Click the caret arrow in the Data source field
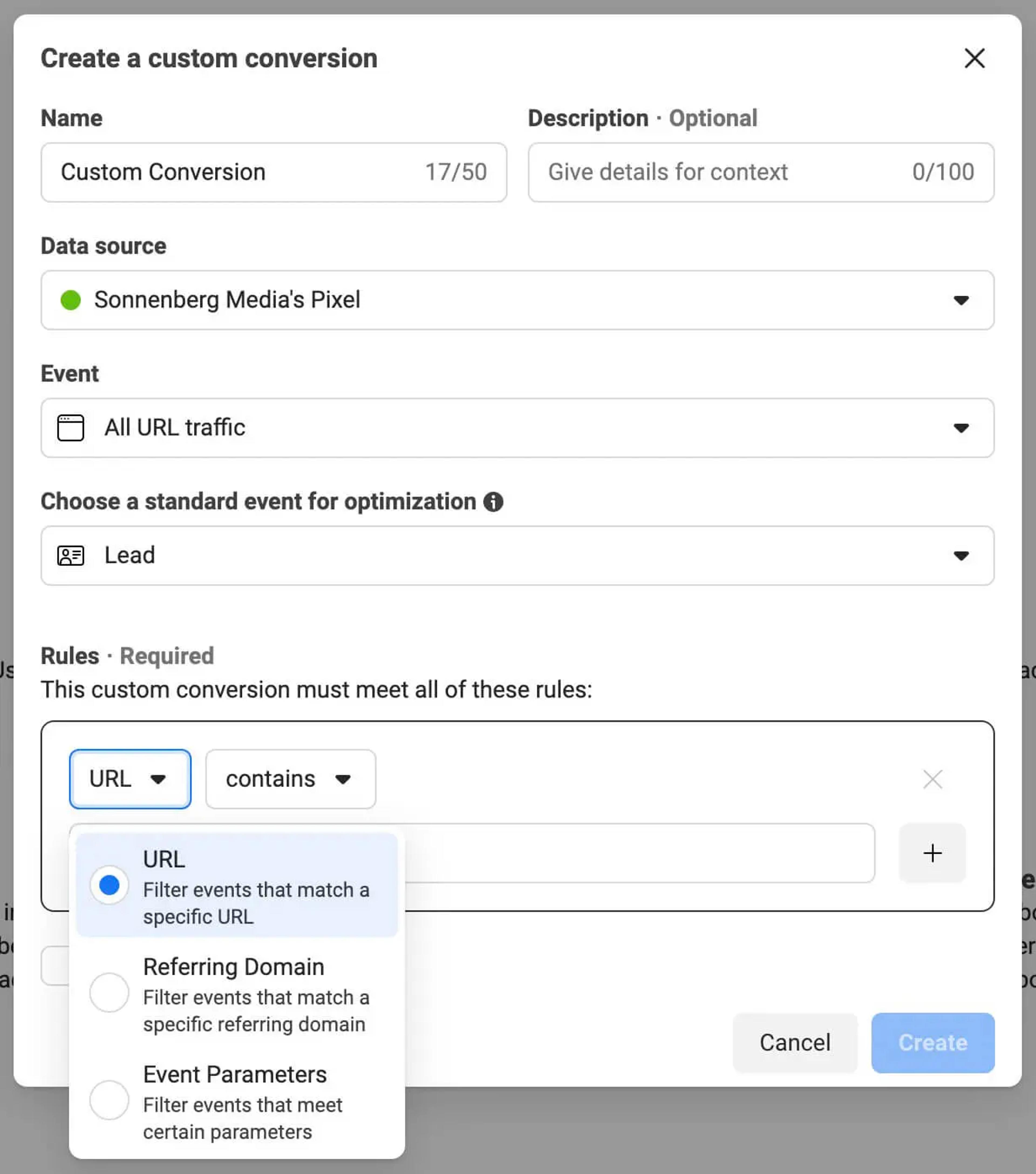1036x1174 pixels. pyautogui.click(x=961, y=300)
